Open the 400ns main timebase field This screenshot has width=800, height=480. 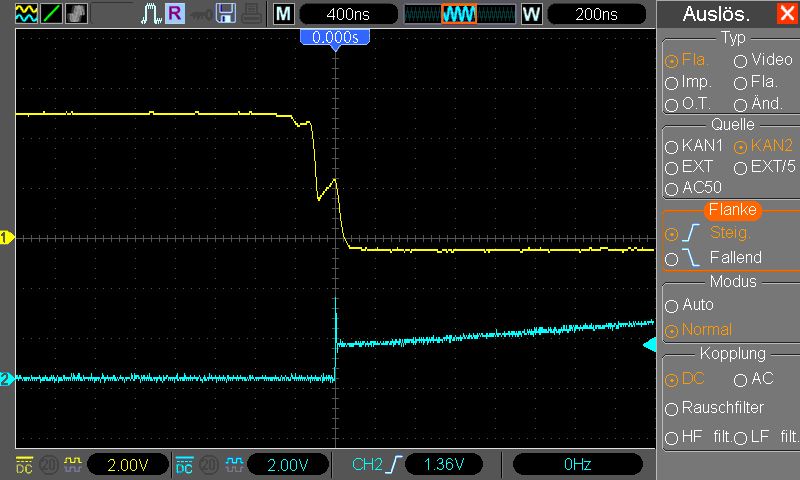click(348, 14)
